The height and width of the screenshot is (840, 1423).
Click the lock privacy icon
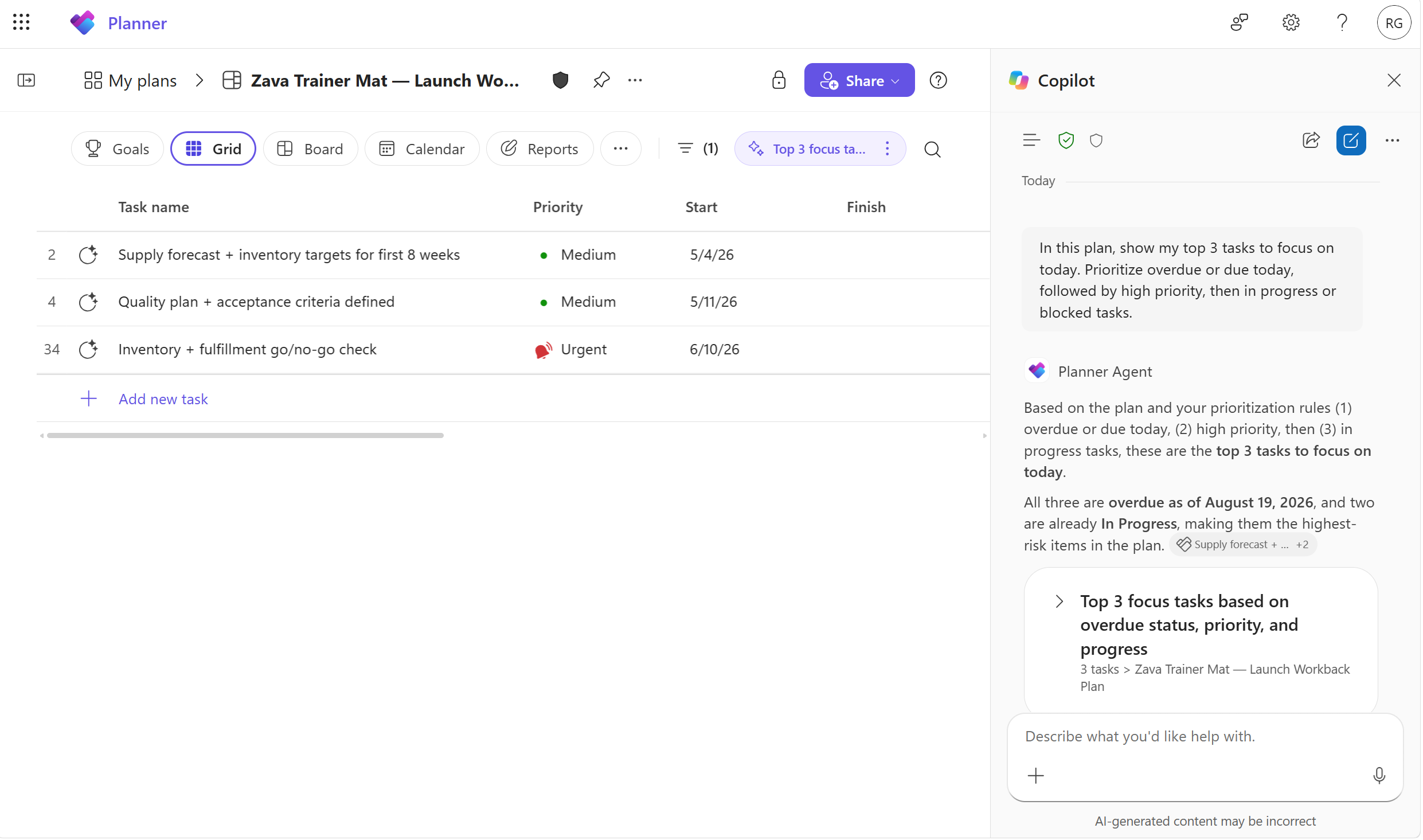[779, 80]
